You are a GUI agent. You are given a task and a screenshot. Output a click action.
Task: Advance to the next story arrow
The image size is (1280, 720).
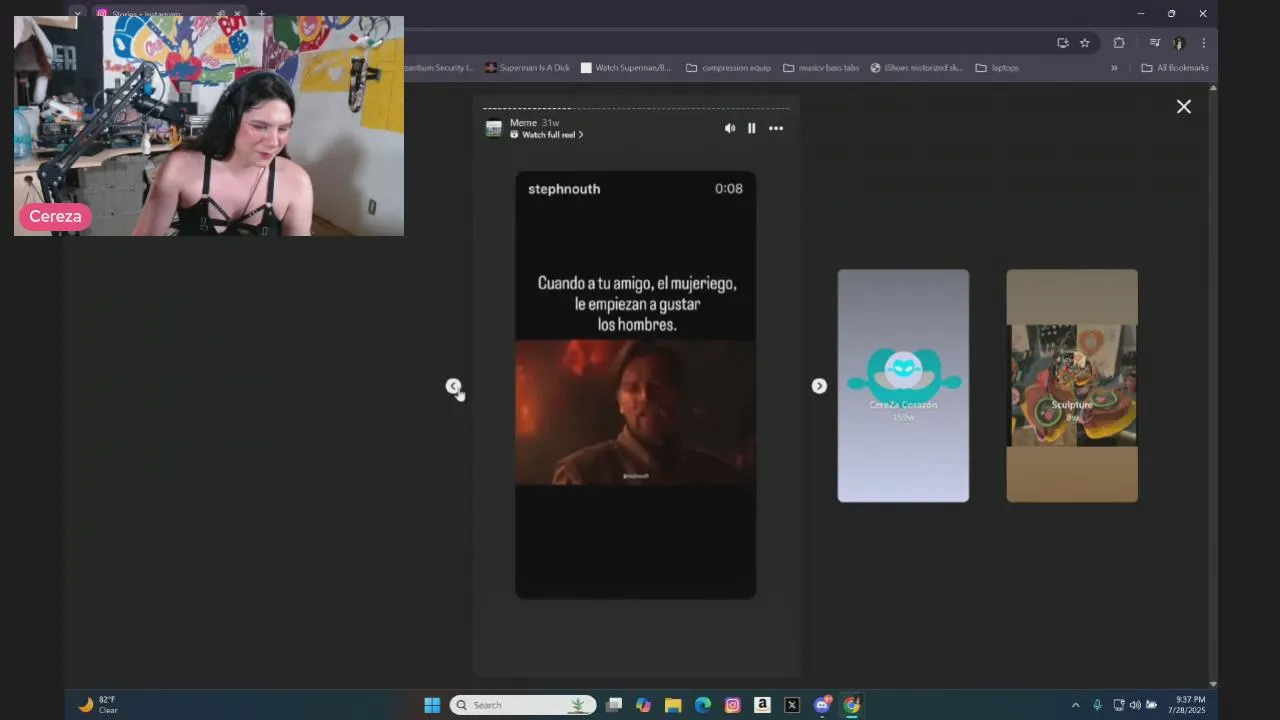(819, 386)
